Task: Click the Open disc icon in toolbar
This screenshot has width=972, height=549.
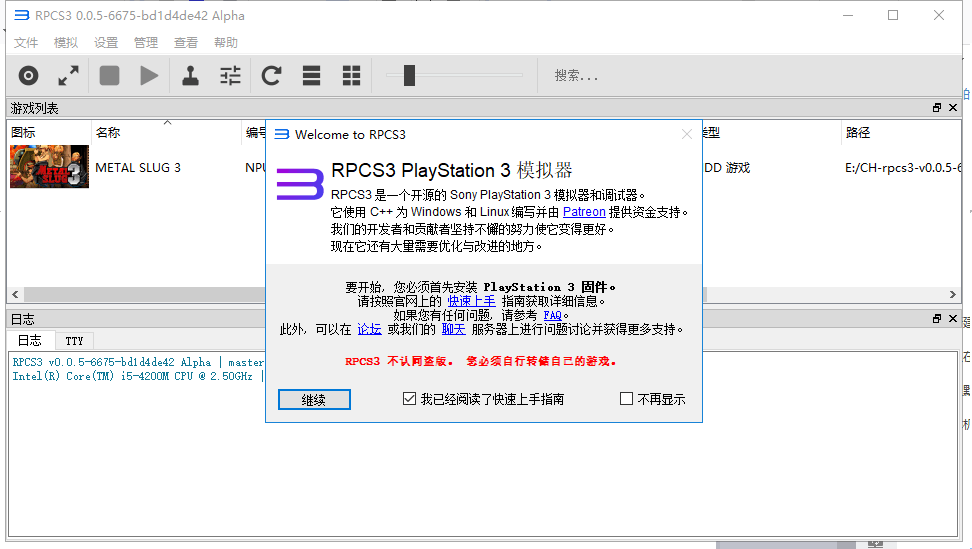Action: (28, 75)
